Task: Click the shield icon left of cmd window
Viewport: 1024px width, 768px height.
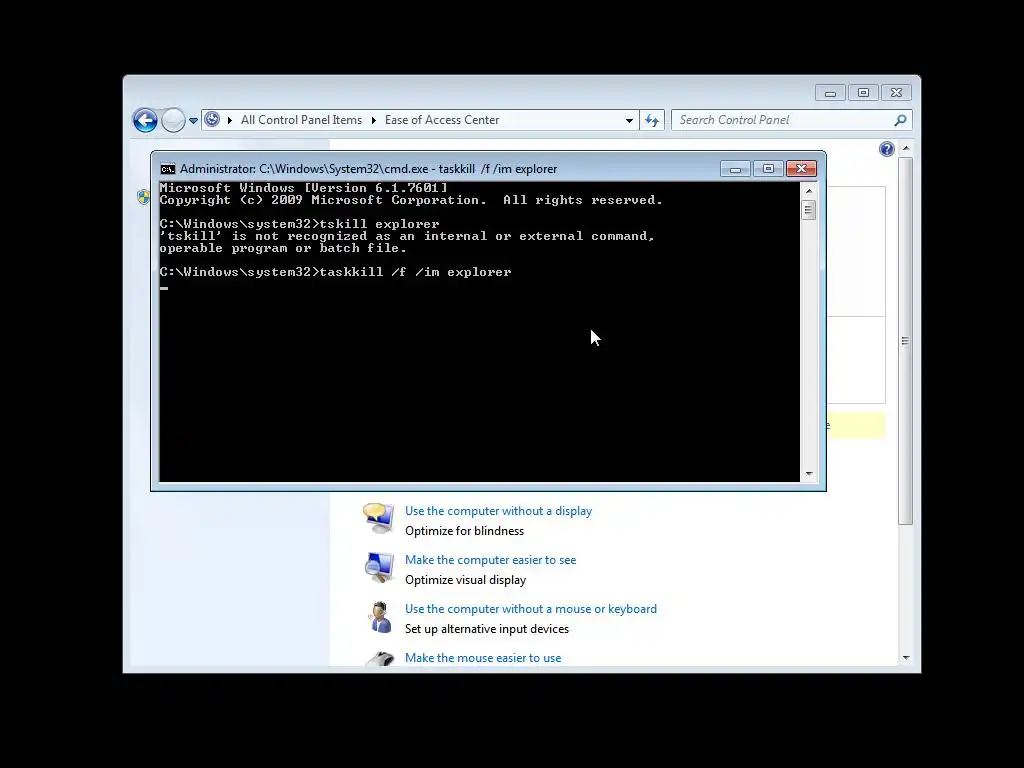Action: 144,197
